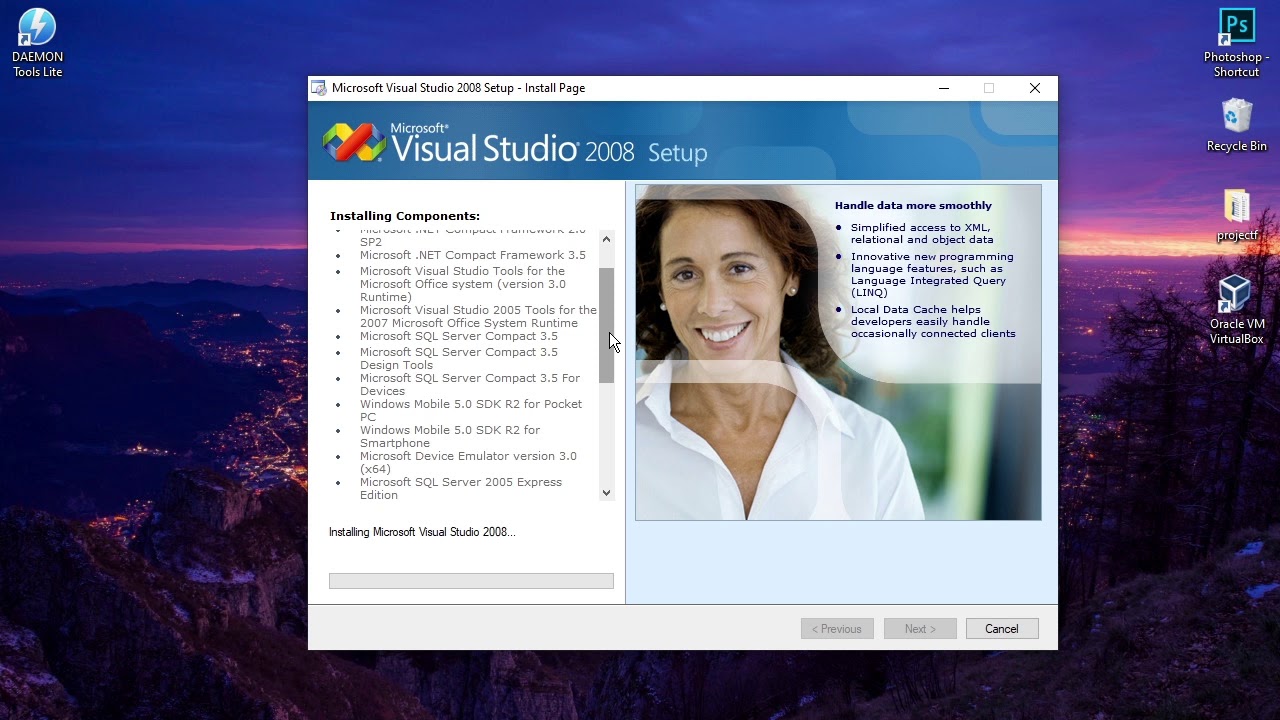Screen dimensions: 1280x720
Task: Click 'Microsoft Device Emulator version 3.0 (x64)' item
Action: click(468, 462)
